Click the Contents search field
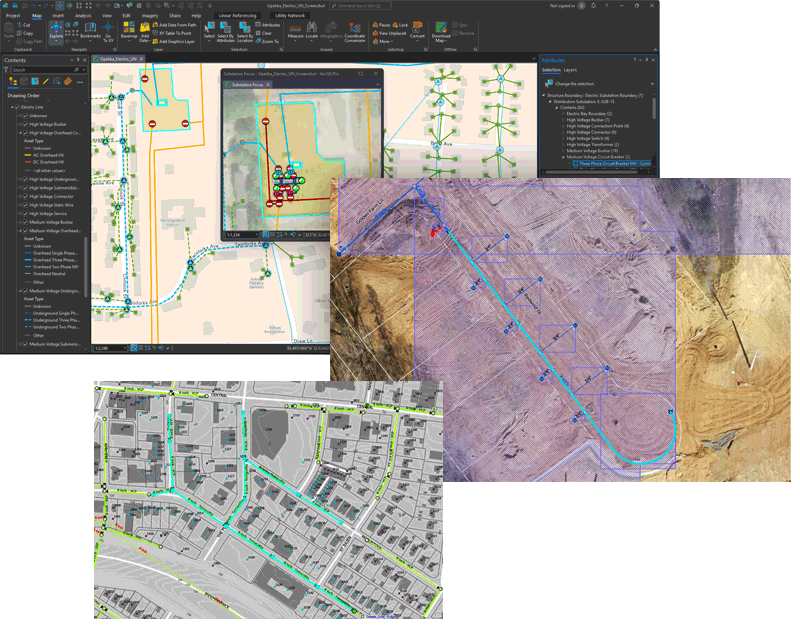Image resolution: width=800 pixels, height=627 pixels. pos(40,70)
